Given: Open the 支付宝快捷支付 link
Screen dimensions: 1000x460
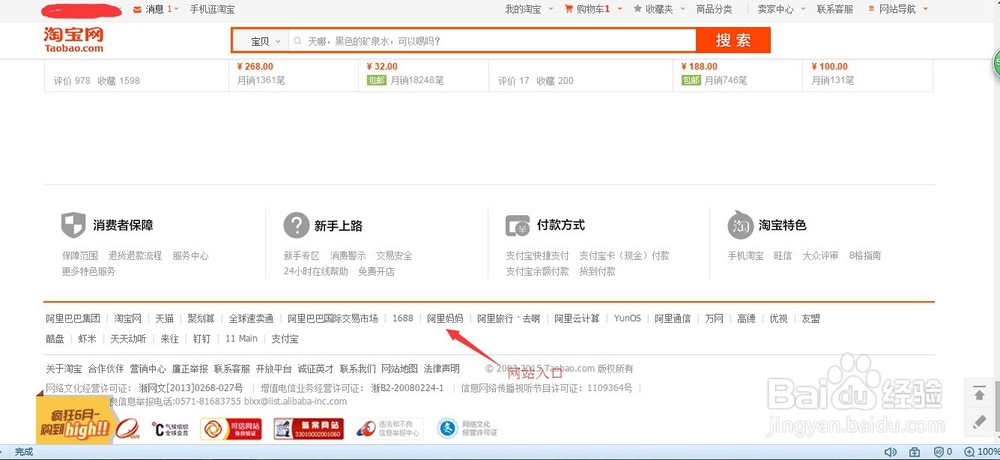Looking at the screenshot, I should 538,256.
